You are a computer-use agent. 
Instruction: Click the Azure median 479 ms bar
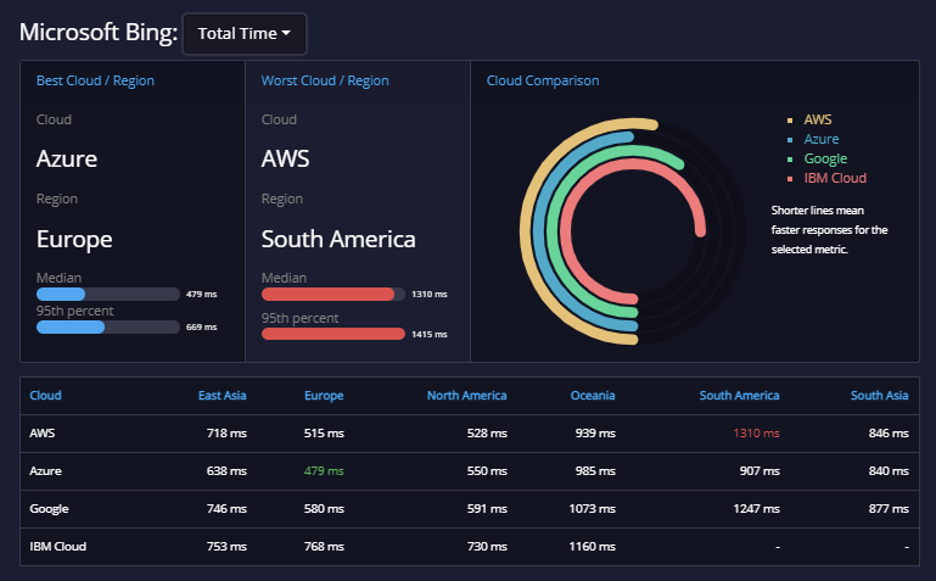108,294
